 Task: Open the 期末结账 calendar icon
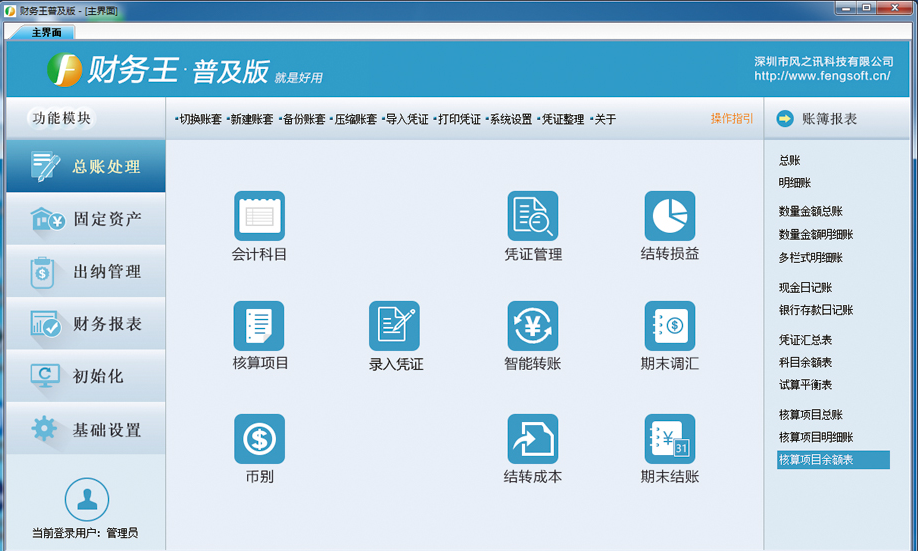(670, 439)
